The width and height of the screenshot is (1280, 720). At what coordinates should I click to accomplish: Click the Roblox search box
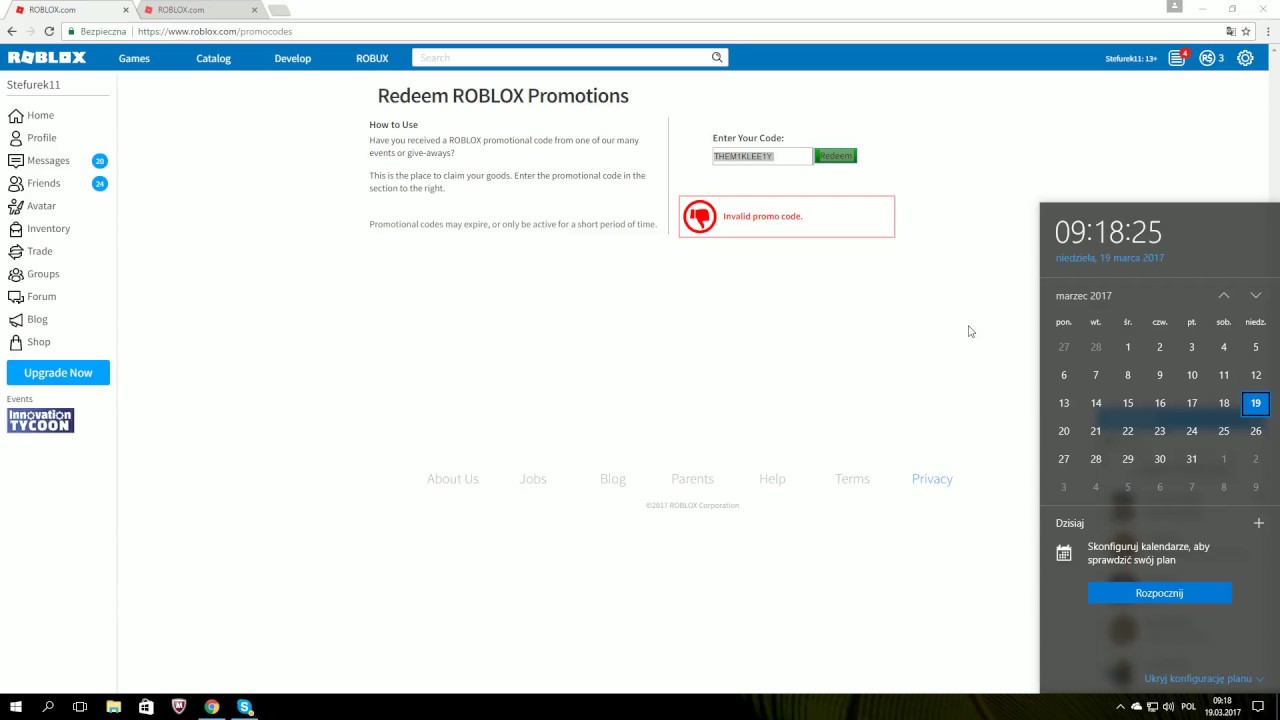point(561,58)
